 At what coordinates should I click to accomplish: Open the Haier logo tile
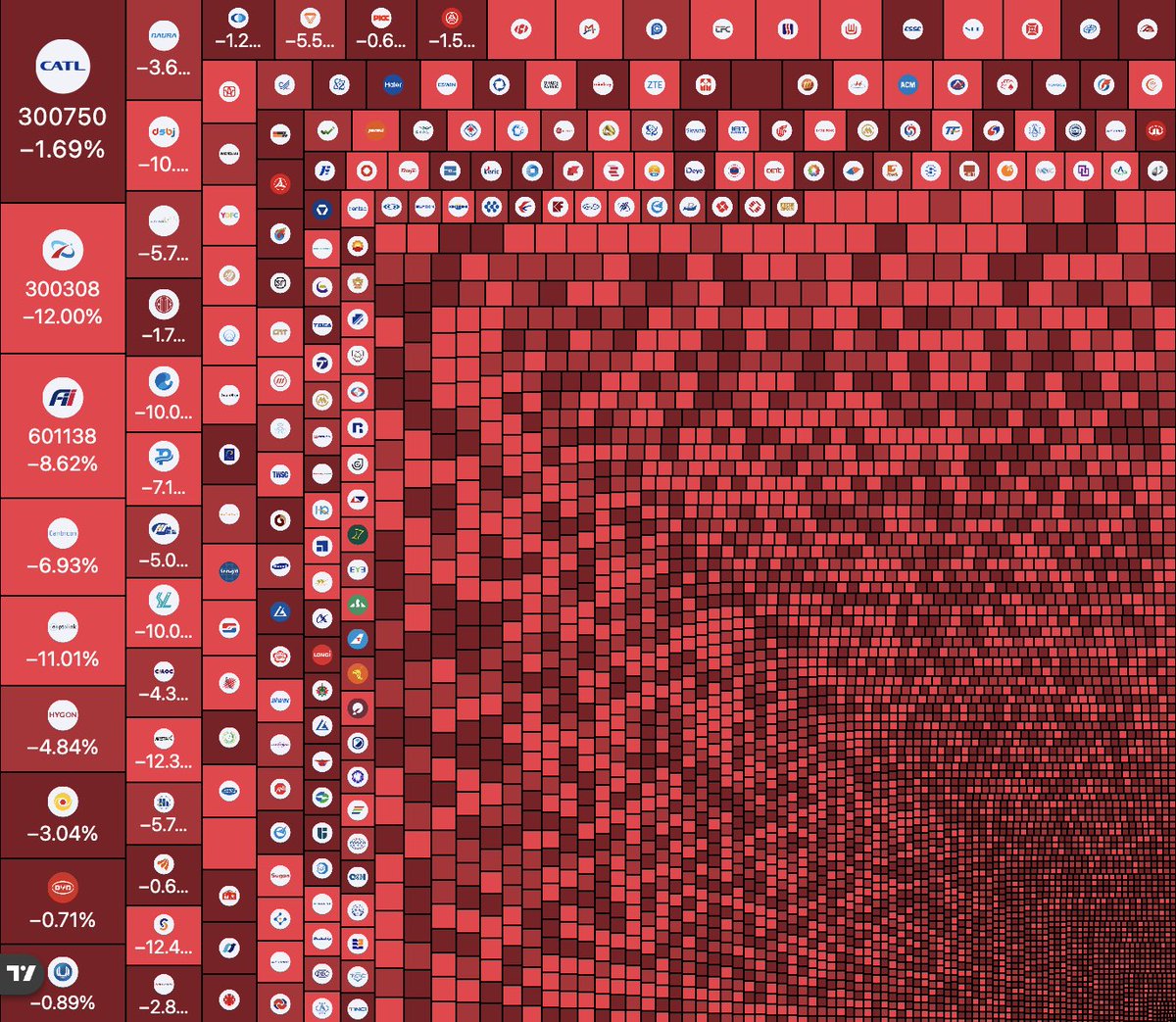click(393, 85)
